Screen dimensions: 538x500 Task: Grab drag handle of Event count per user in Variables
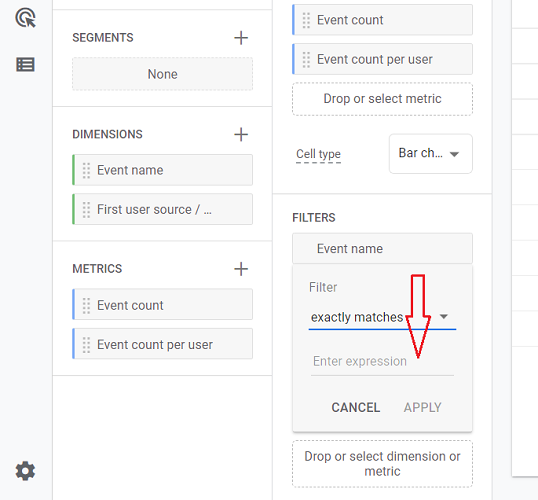pos(86,344)
